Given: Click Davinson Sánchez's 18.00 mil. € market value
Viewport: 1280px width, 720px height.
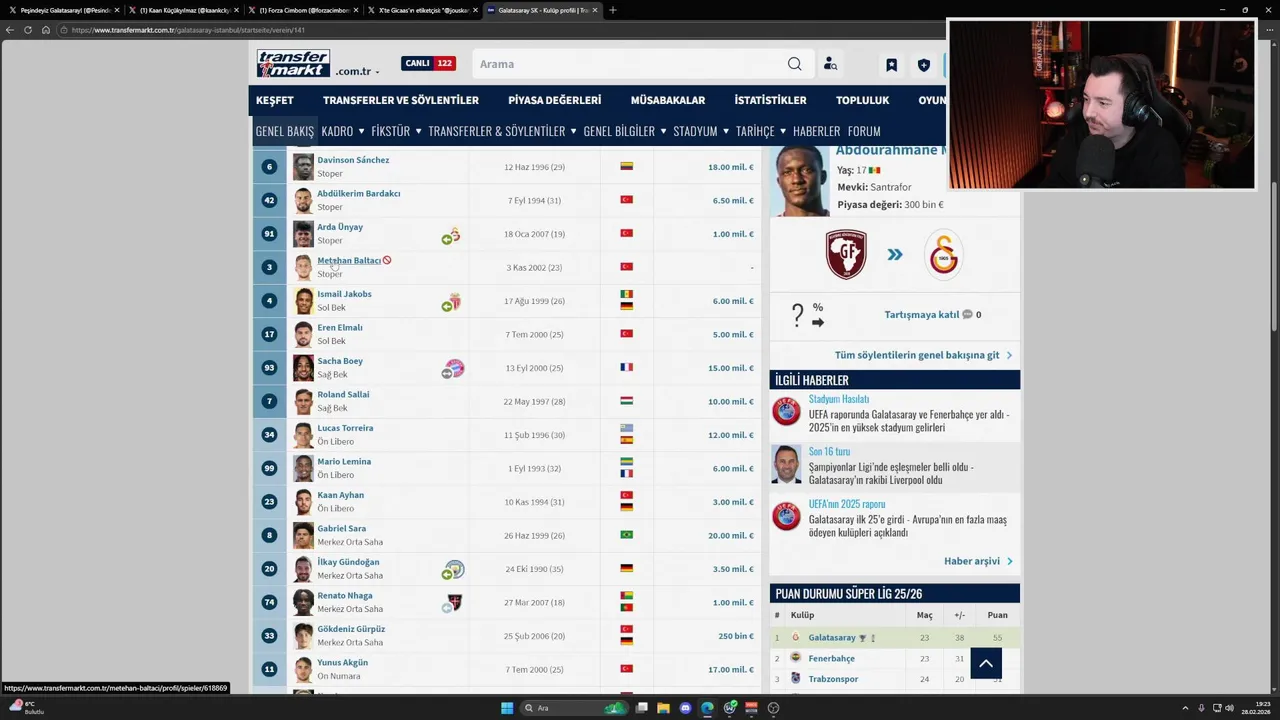Looking at the screenshot, I should coord(730,167).
